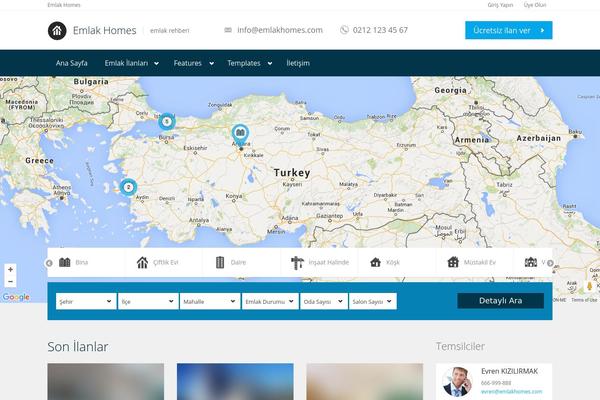This screenshot has width=600, height=400.
Task: Select the Çiftlik Evi farmhouse icon
Action: pyautogui.click(x=142, y=263)
